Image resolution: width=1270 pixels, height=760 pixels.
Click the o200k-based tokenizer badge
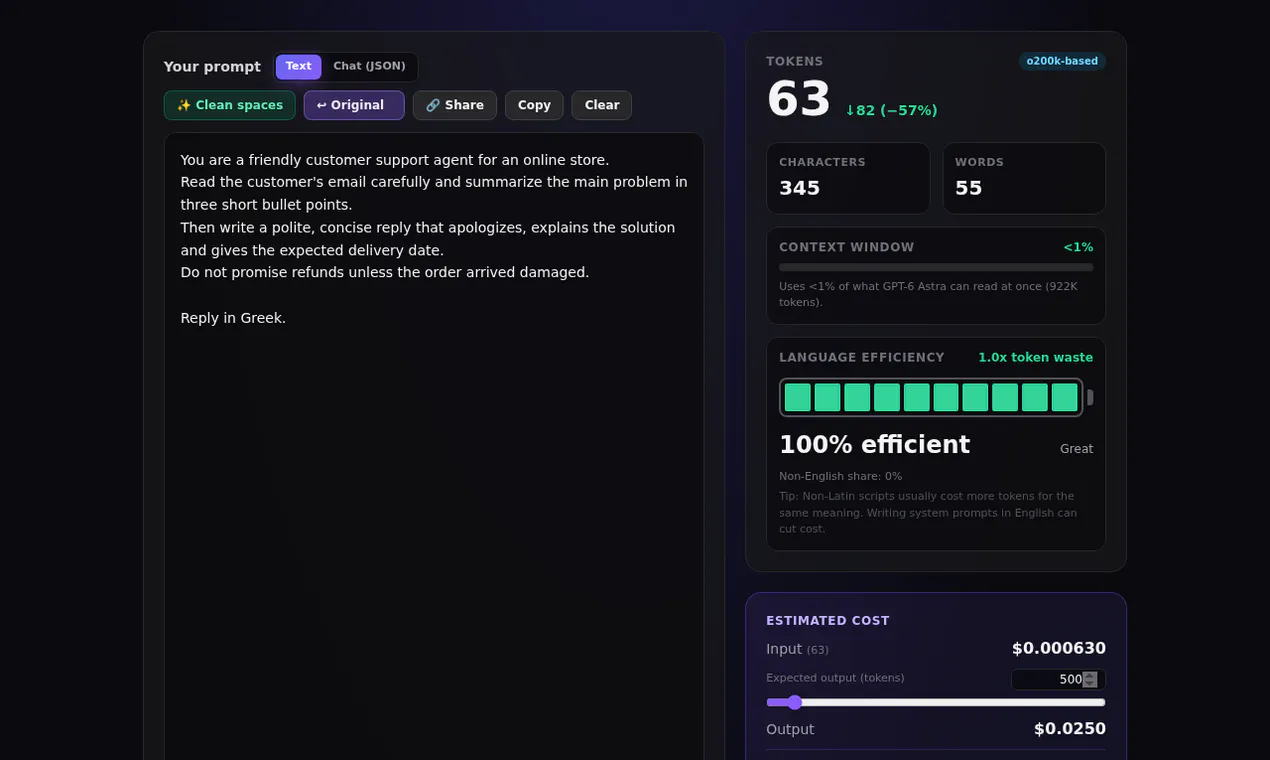click(x=1062, y=61)
